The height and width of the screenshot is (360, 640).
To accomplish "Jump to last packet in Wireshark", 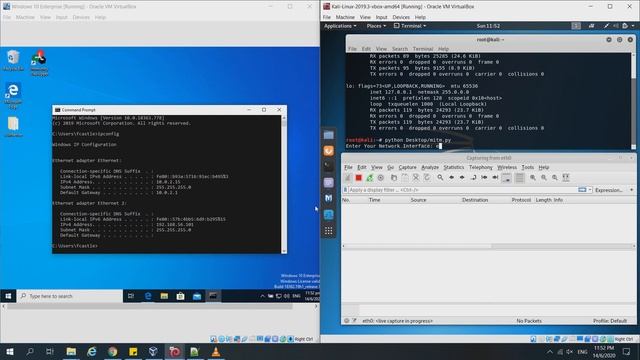I will pos(495,178).
